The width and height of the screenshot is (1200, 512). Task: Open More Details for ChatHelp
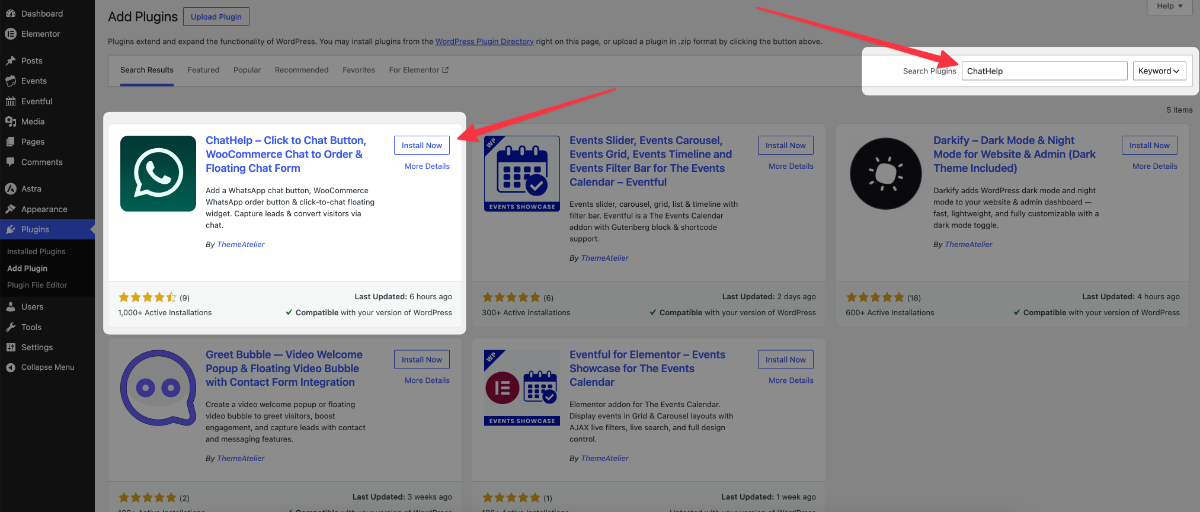[427, 166]
